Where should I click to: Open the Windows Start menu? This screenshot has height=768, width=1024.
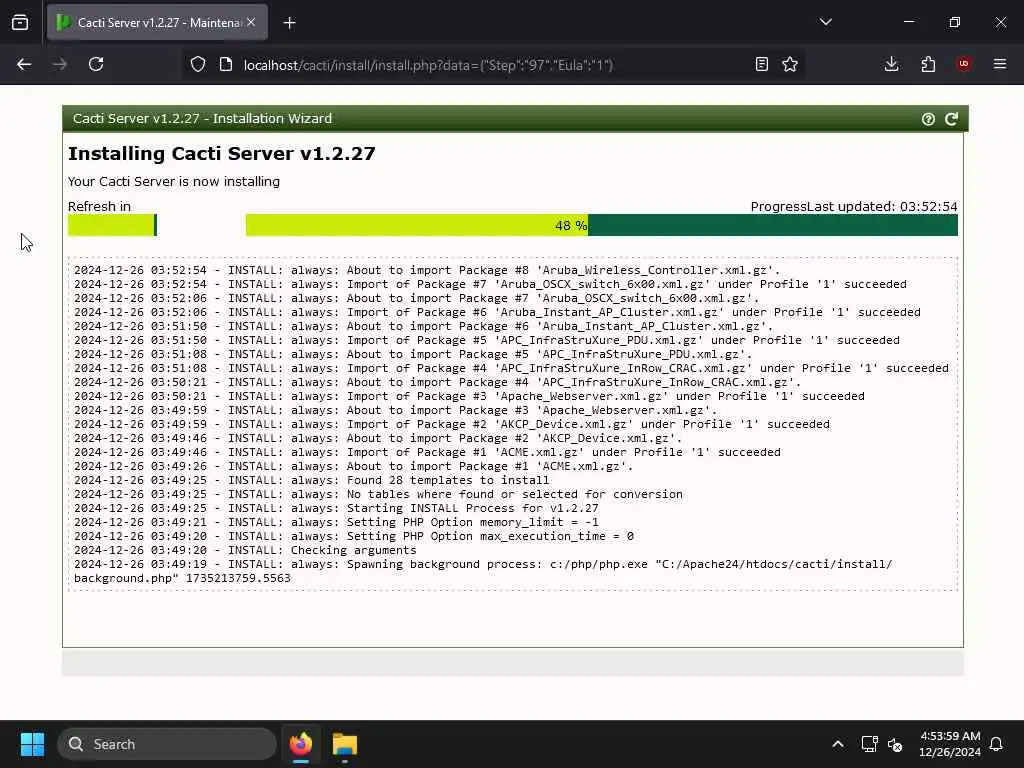[x=32, y=744]
